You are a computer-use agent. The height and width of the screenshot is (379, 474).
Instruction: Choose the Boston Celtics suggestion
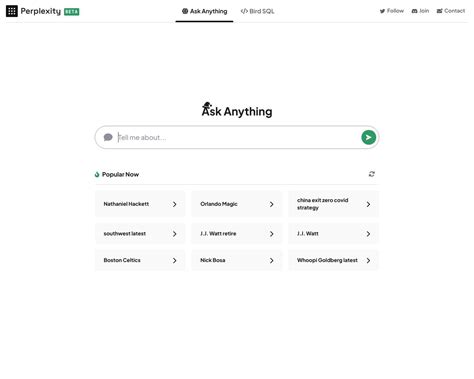tap(140, 260)
